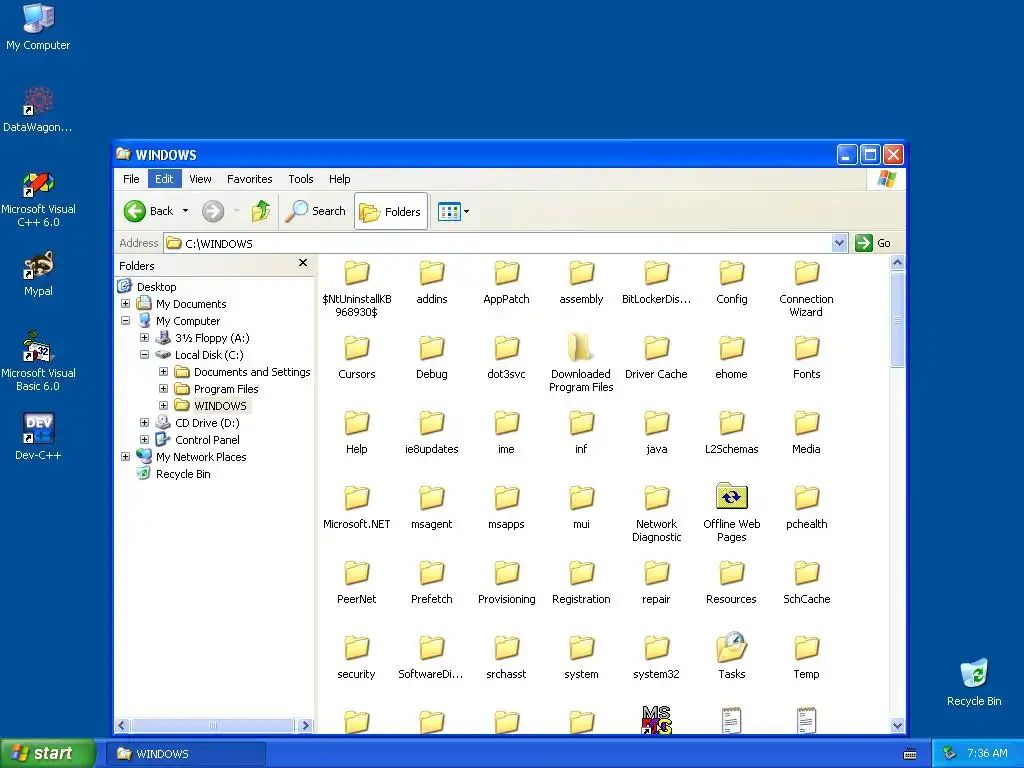Toggle the Folders pane button

point(391,212)
